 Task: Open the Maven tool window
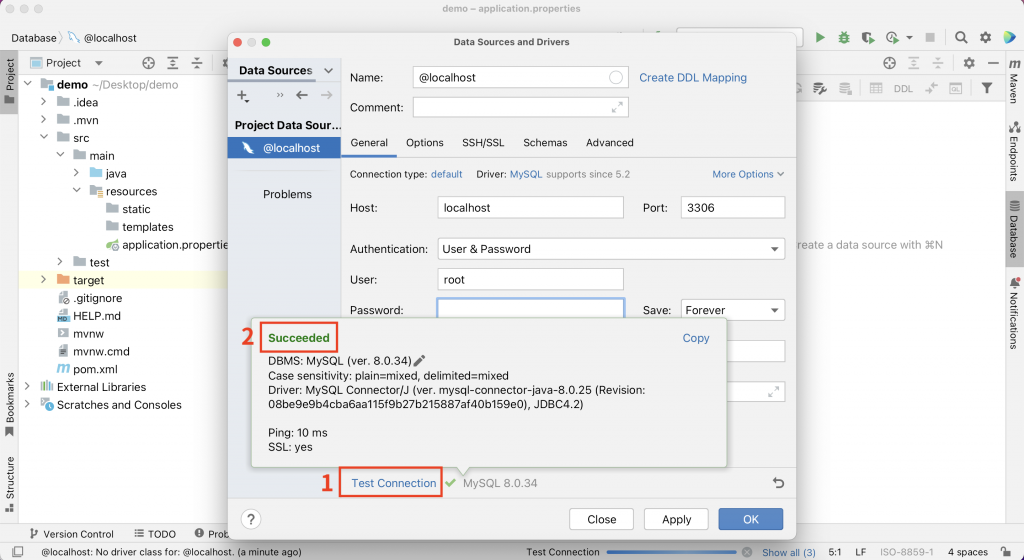pyautogui.click(x=1014, y=82)
